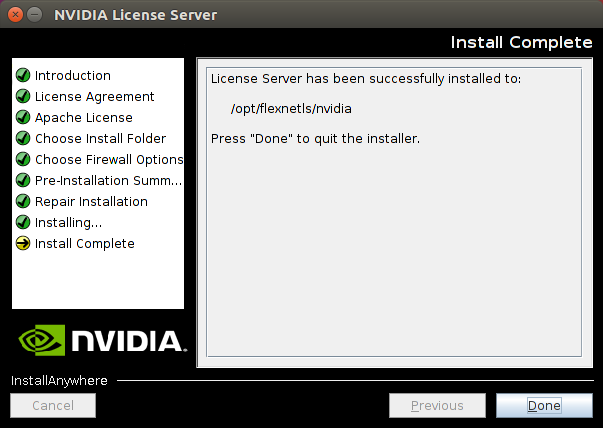
Task: Click the check icon for Choose Firewall Options
Action: click(x=23, y=160)
